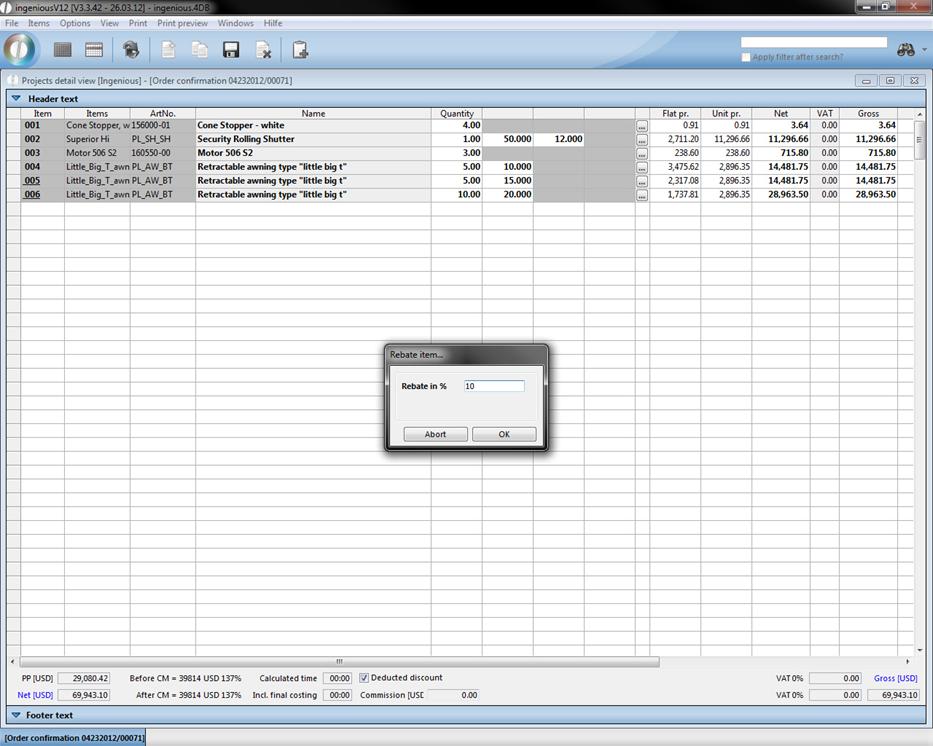Enable Apply filter after search checkbox
The image size is (933, 746).
[746, 57]
